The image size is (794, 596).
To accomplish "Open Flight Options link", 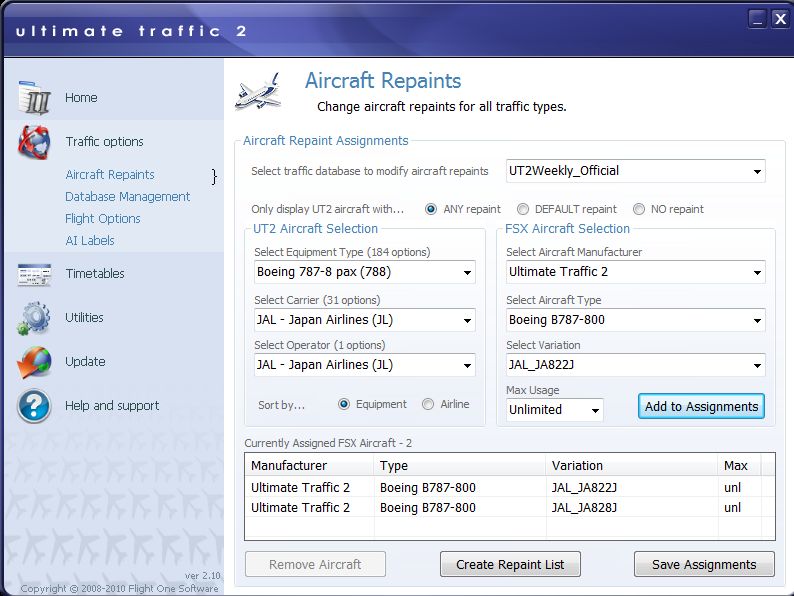I will point(103,219).
